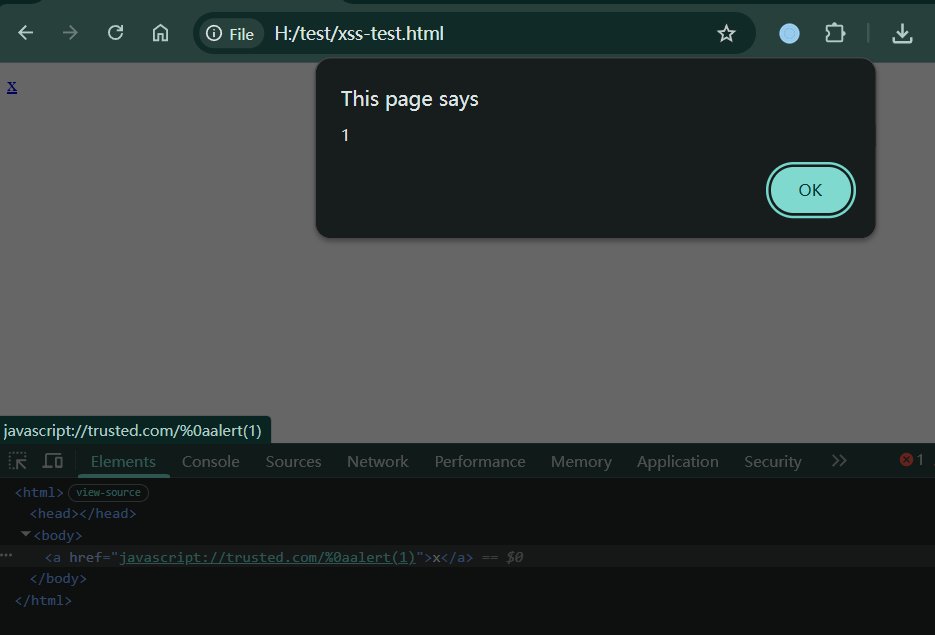The width and height of the screenshot is (935, 635).
Task: Click the 'This page says' dialog title
Action: pos(410,99)
